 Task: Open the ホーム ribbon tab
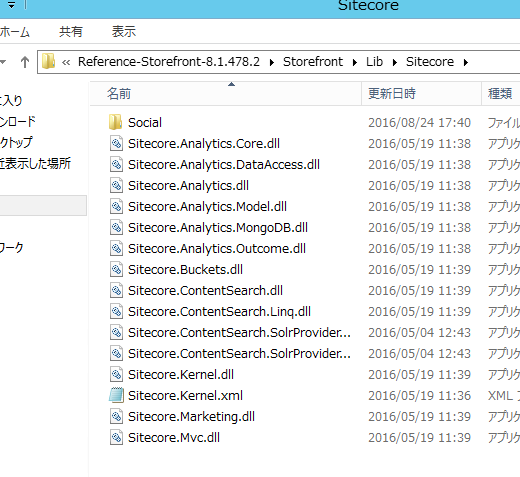(15, 32)
